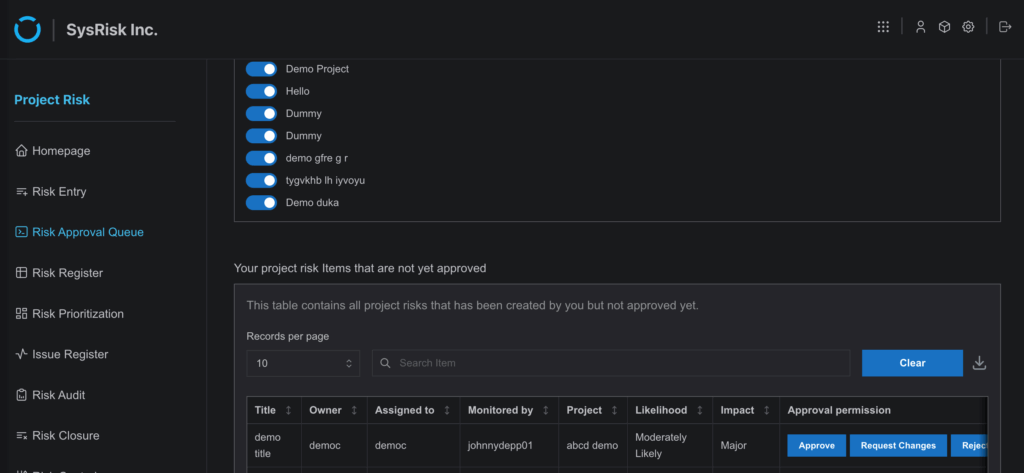Sort by Monitored by column arrows
This screenshot has width=1024, height=473.
tap(545, 410)
